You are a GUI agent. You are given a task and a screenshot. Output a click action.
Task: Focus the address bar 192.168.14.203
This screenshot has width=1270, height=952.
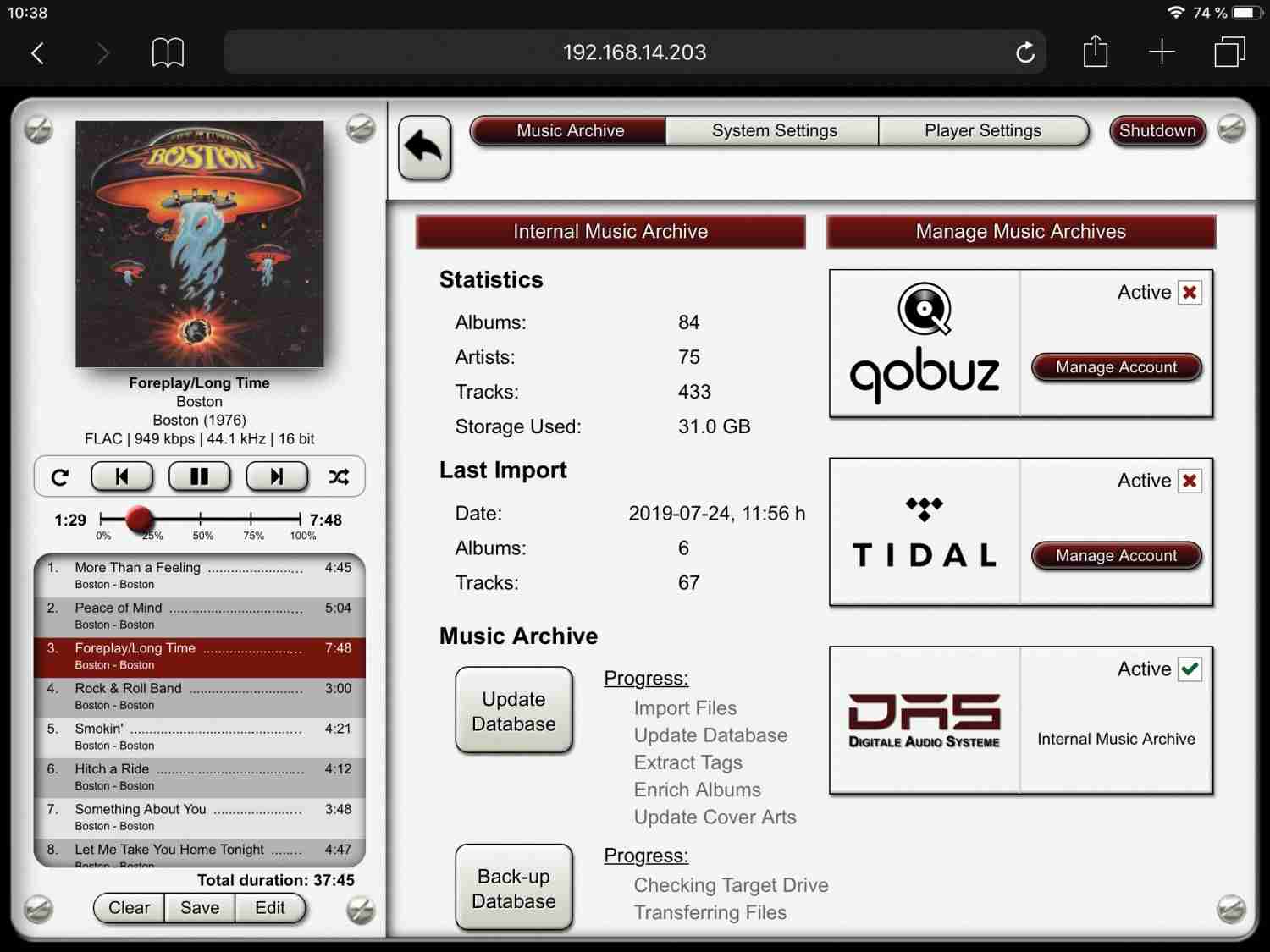coord(635,52)
